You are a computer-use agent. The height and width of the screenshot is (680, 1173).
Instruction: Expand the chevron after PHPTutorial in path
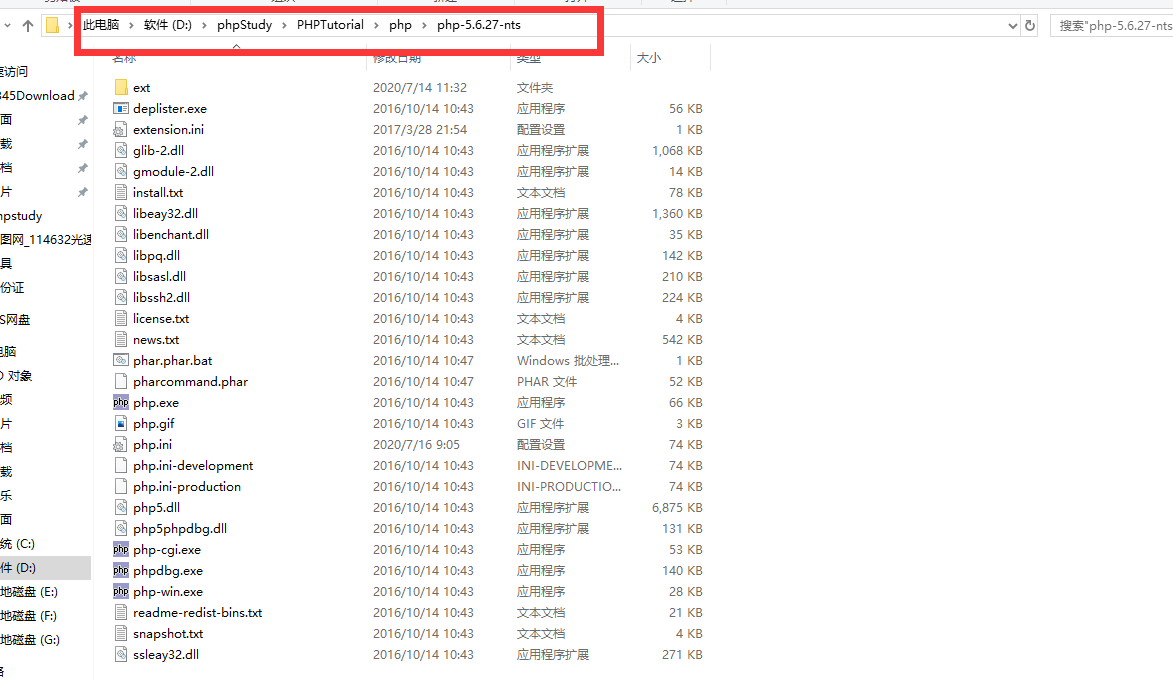click(x=376, y=25)
